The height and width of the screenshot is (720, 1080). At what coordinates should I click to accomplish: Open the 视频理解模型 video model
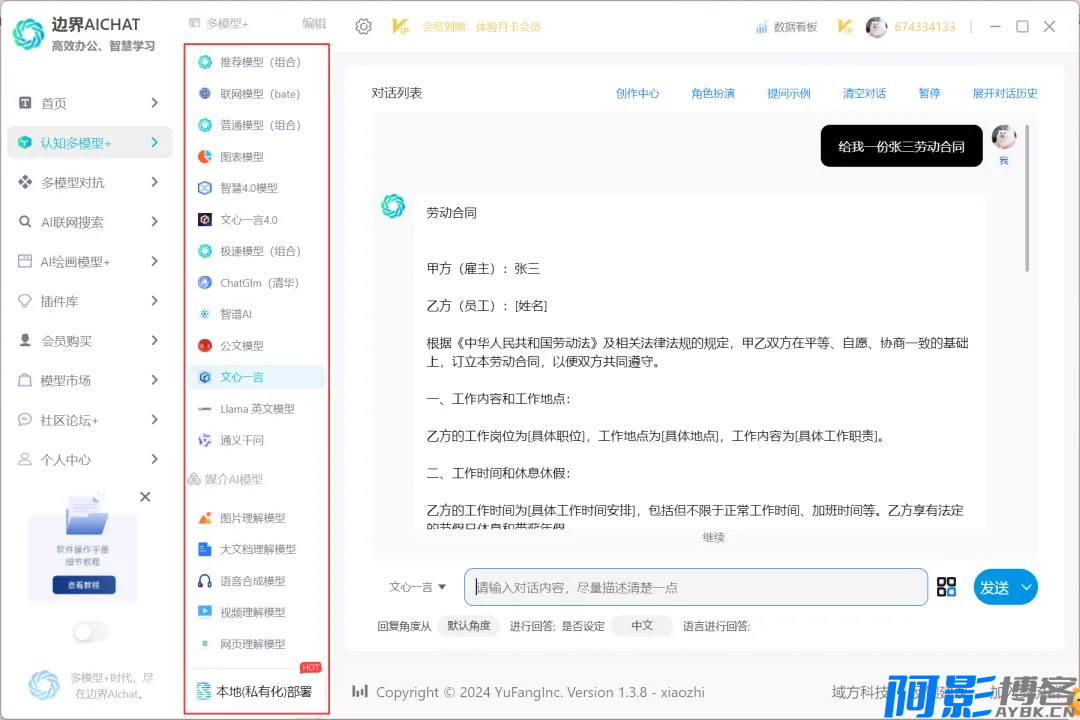click(256, 613)
